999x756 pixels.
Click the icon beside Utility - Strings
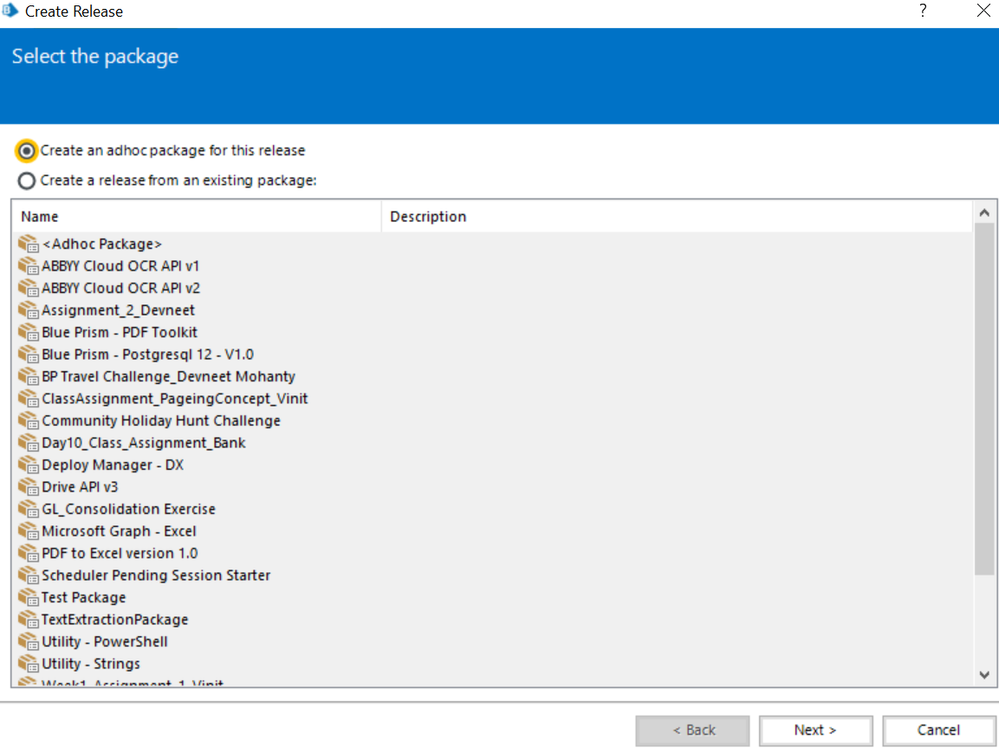point(29,664)
